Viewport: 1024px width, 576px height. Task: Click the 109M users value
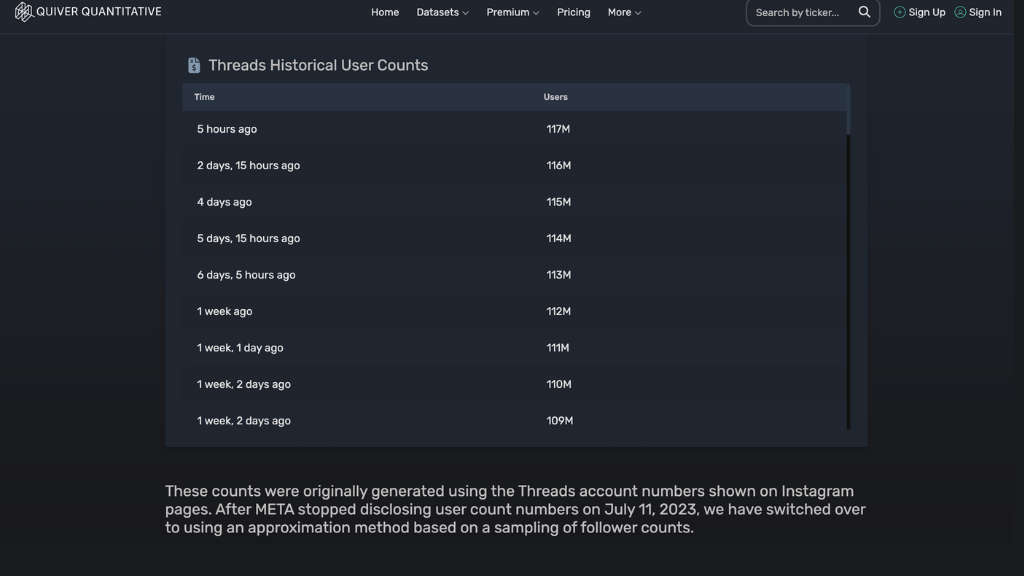[x=560, y=421]
